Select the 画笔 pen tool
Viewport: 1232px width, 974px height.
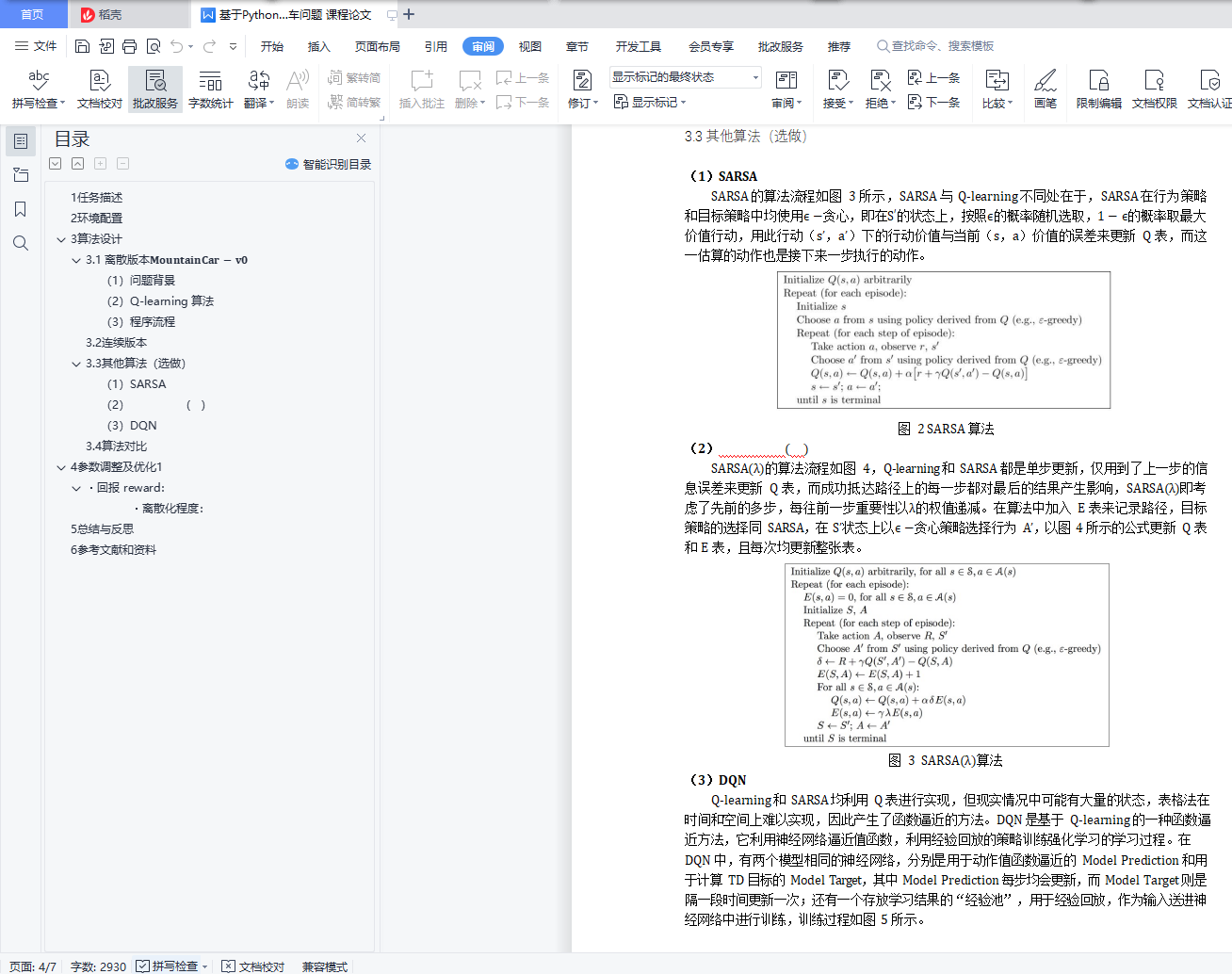pos(1046,89)
